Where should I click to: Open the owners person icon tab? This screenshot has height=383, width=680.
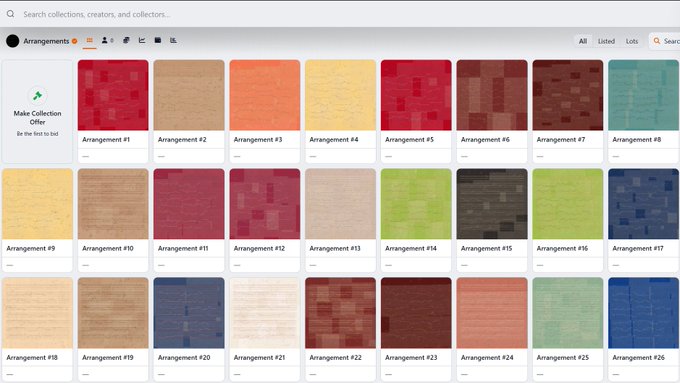(105, 40)
